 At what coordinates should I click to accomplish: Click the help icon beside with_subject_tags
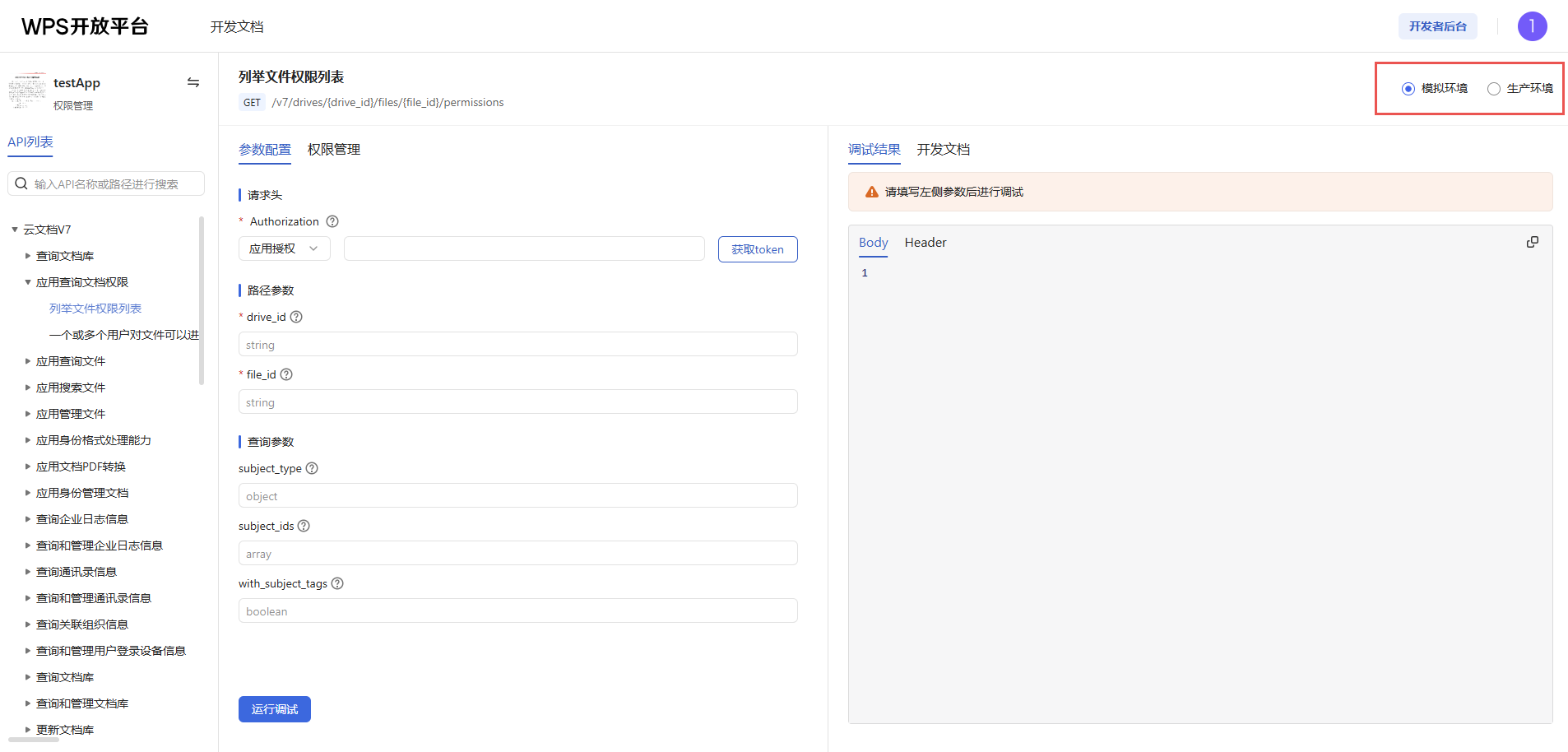click(x=337, y=583)
